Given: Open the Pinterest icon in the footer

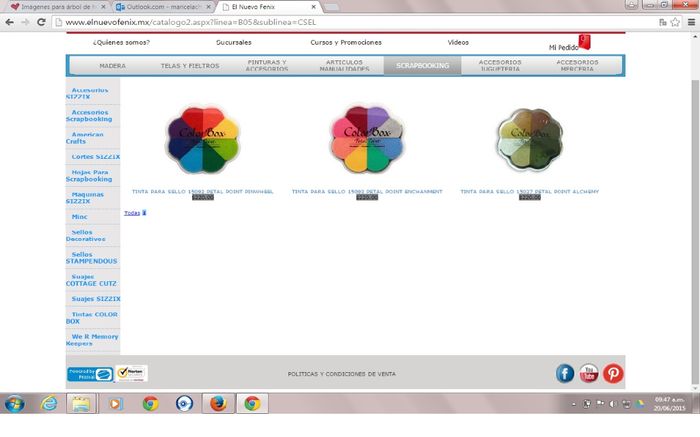Looking at the screenshot, I should pyautogui.click(x=613, y=373).
